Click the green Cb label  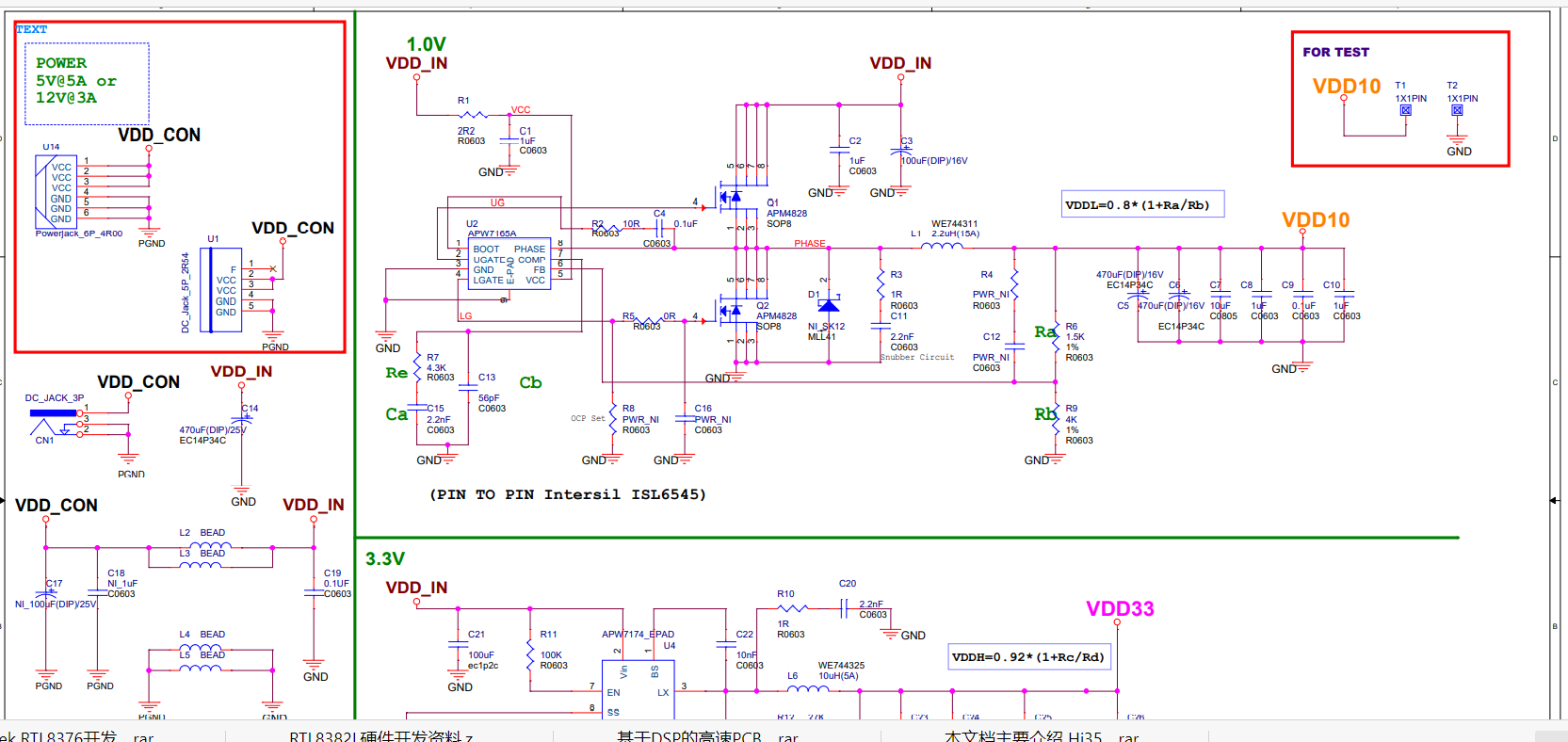tap(530, 382)
